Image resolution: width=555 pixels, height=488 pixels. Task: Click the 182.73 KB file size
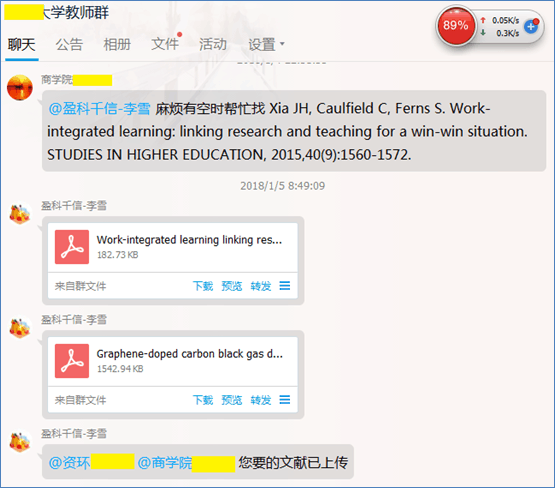pyautogui.click(x=118, y=255)
